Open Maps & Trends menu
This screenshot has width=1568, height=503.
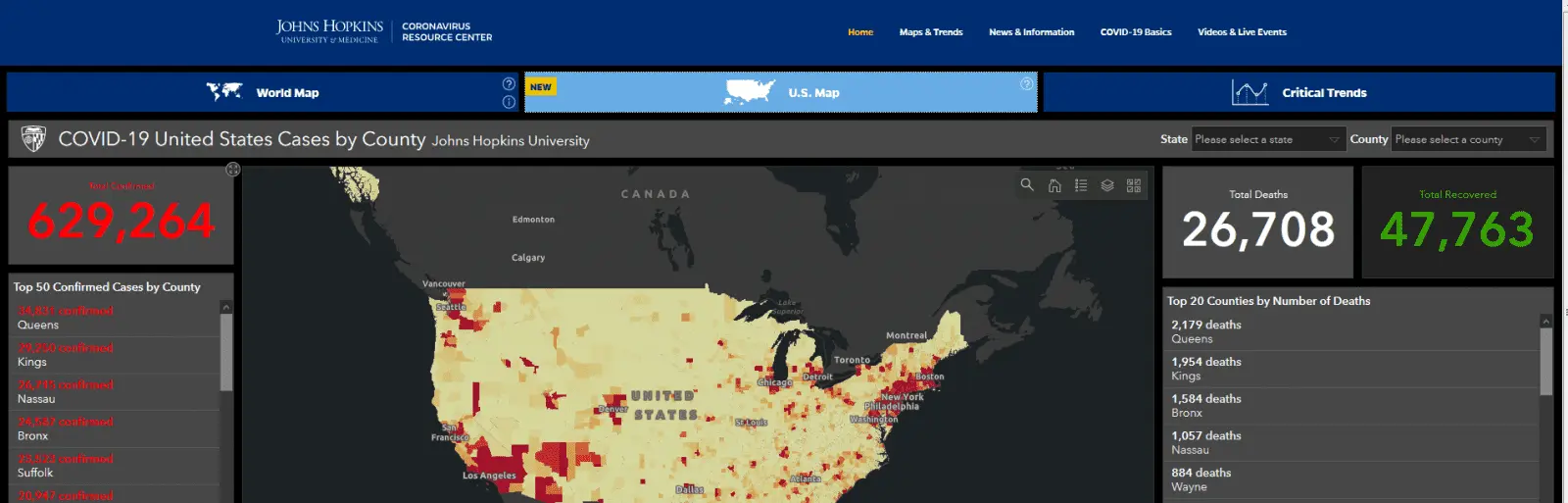(931, 32)
